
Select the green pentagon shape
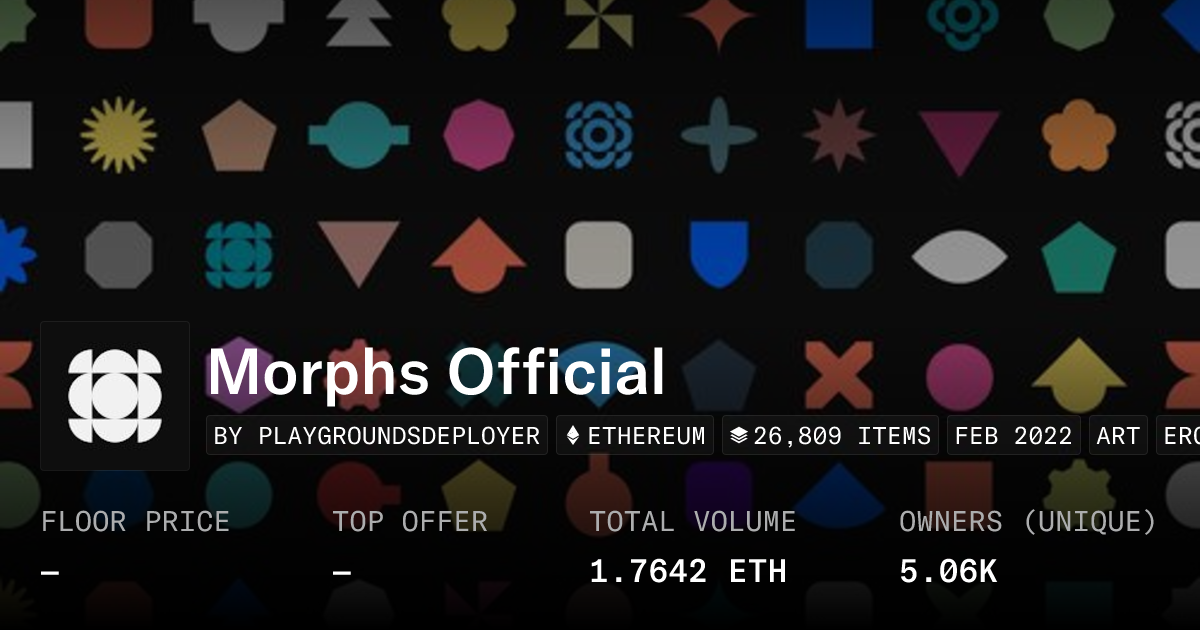point(1079,257)
